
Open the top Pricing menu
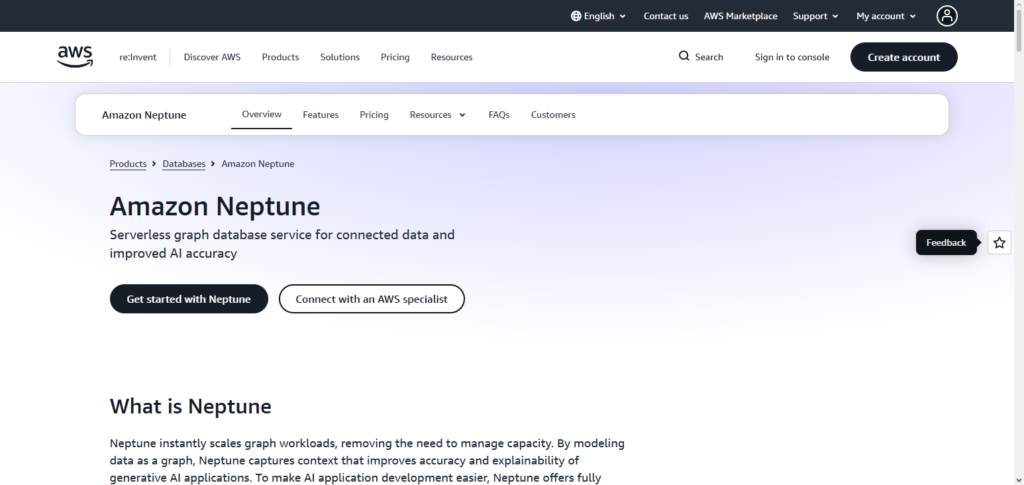395,57
